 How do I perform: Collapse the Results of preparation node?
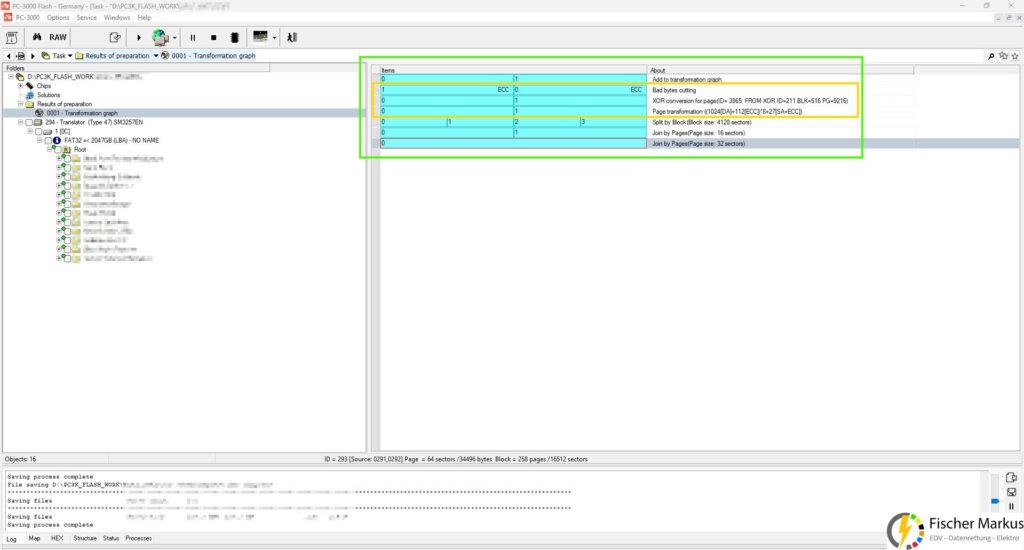tap(20, 104)
